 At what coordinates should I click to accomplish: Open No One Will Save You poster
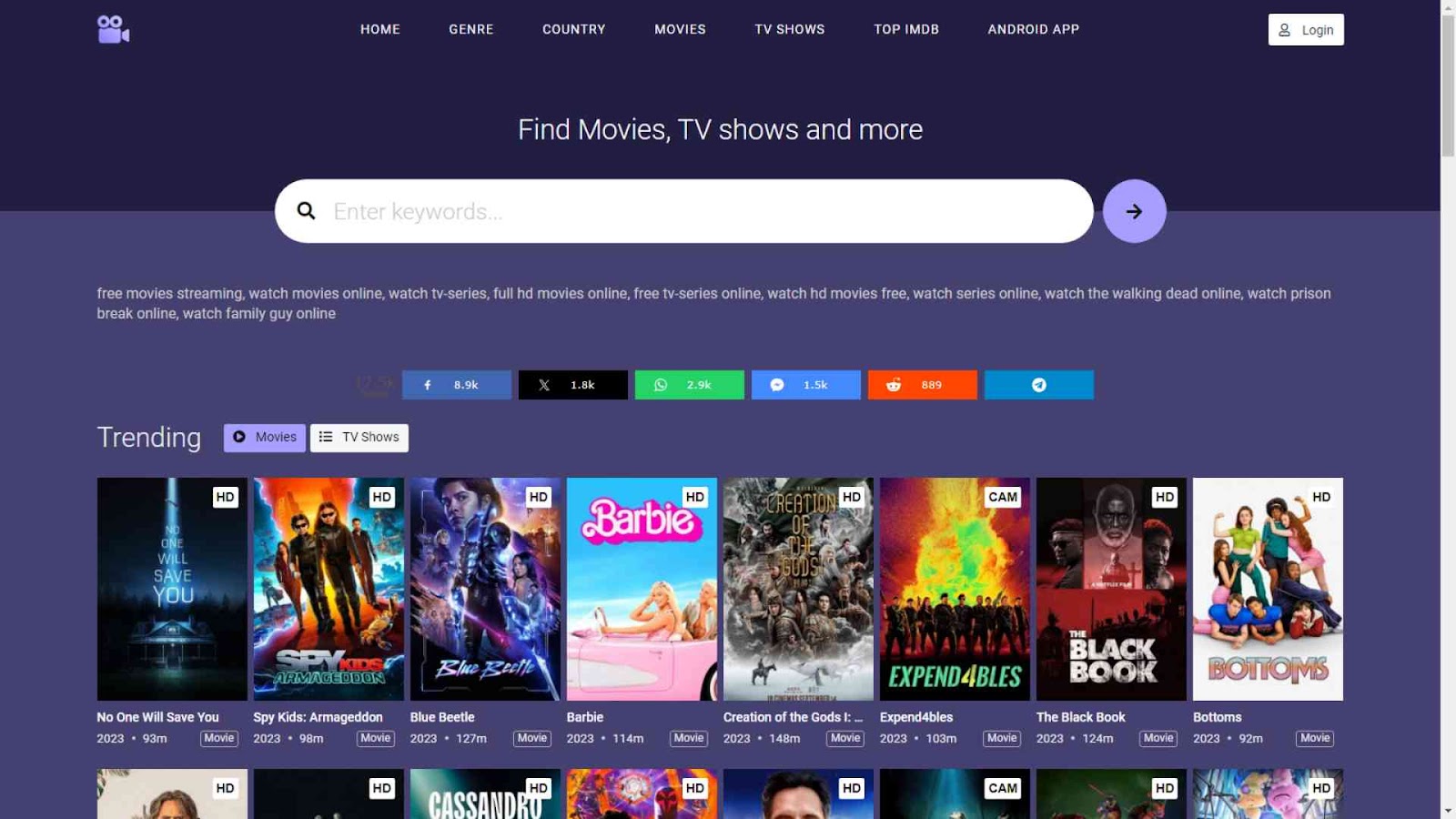coord(172,590)
